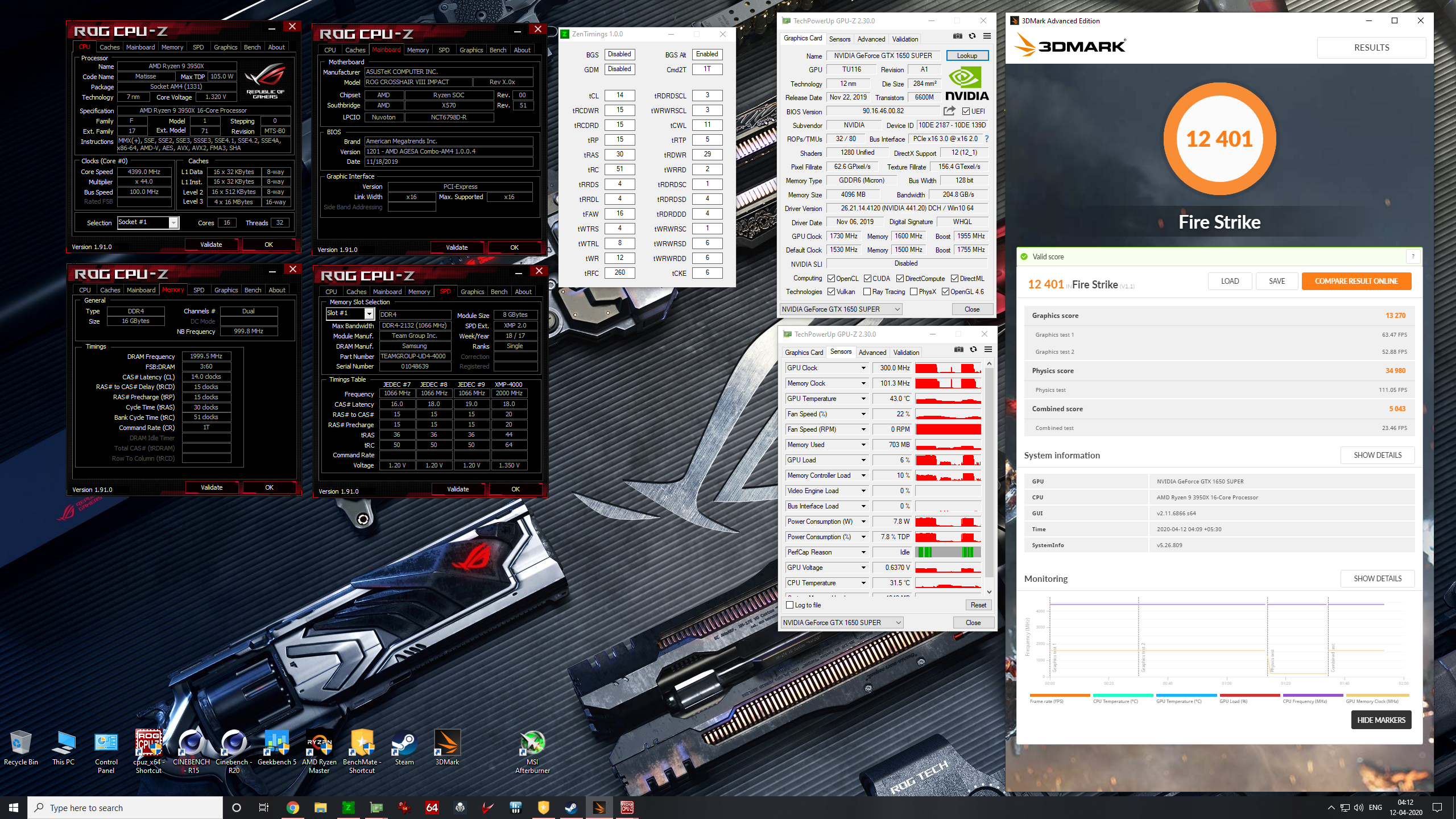Launch Cinebench R20 desktop icon

coord(234,752)
